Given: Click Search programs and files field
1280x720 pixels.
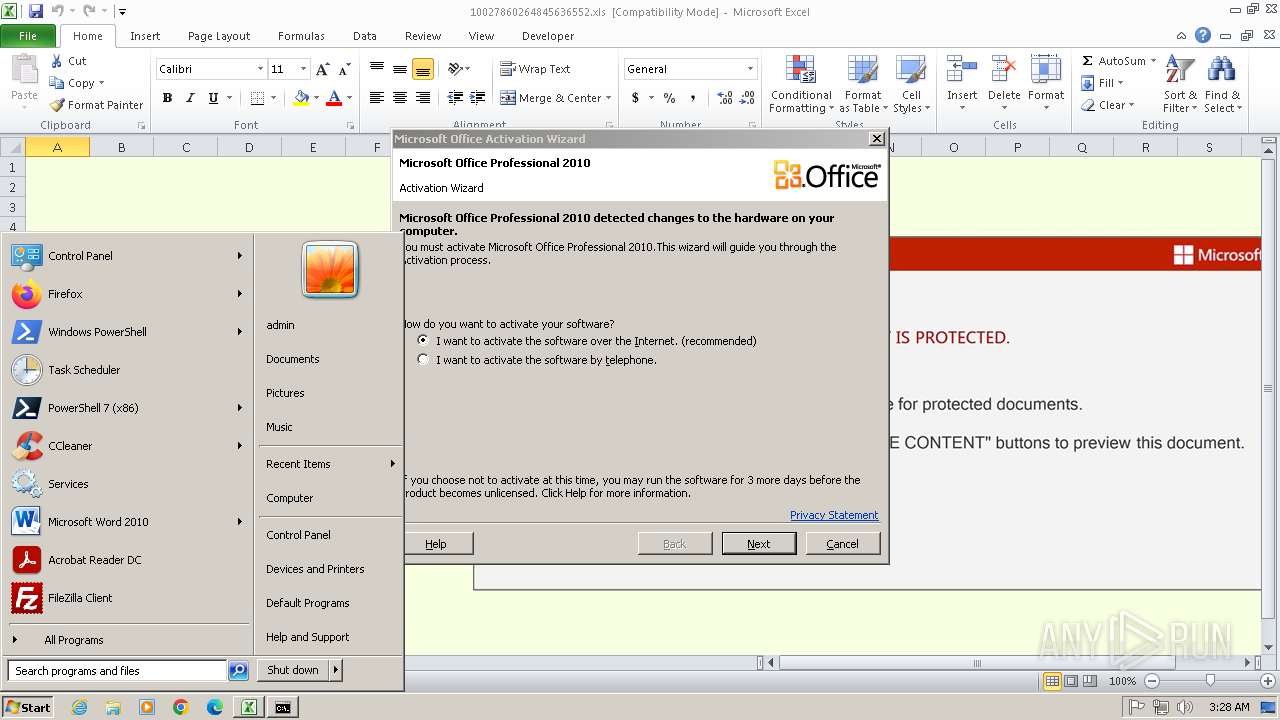Looking at the screenshot, I should 117,671.
